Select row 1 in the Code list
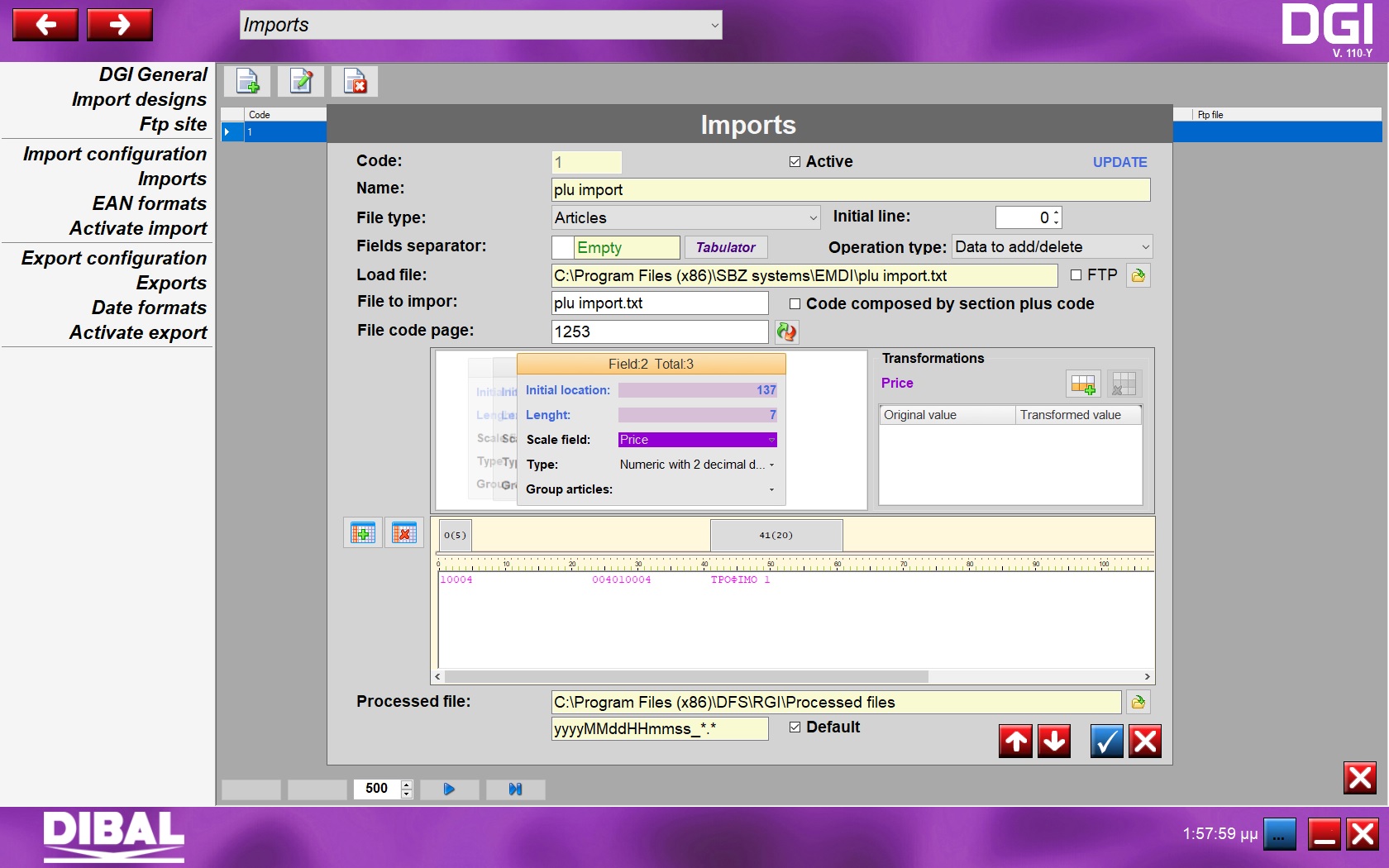This screenshot has height=868, width=1389. [274, 131]
